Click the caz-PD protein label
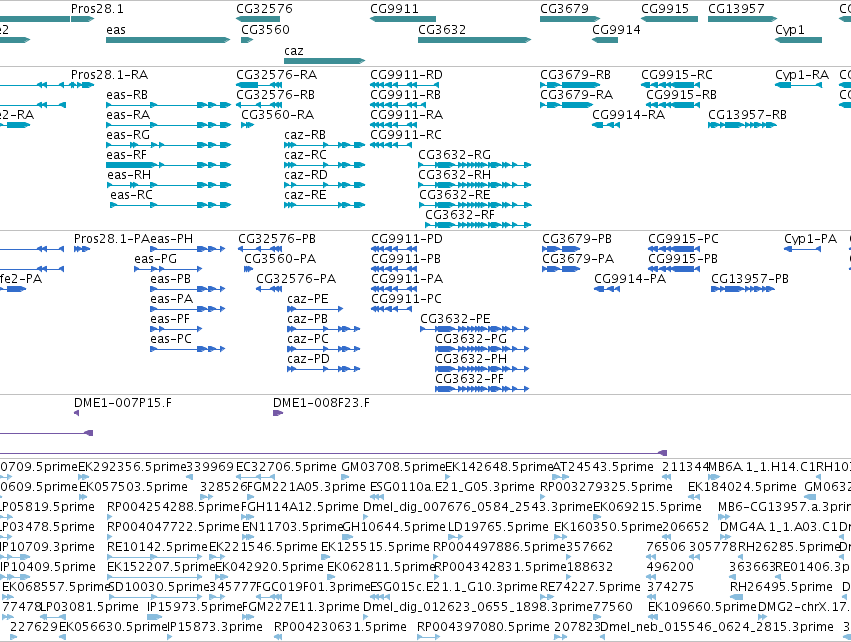851x642 pixels. click(308, 359)
